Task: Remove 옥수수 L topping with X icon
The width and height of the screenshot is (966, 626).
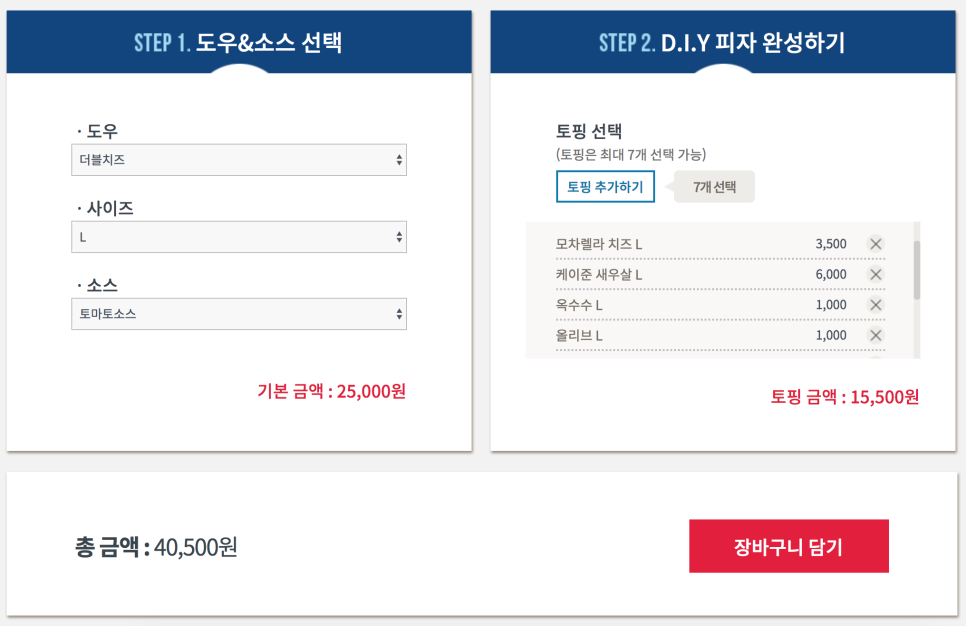Action: click(x=875, y=305)
